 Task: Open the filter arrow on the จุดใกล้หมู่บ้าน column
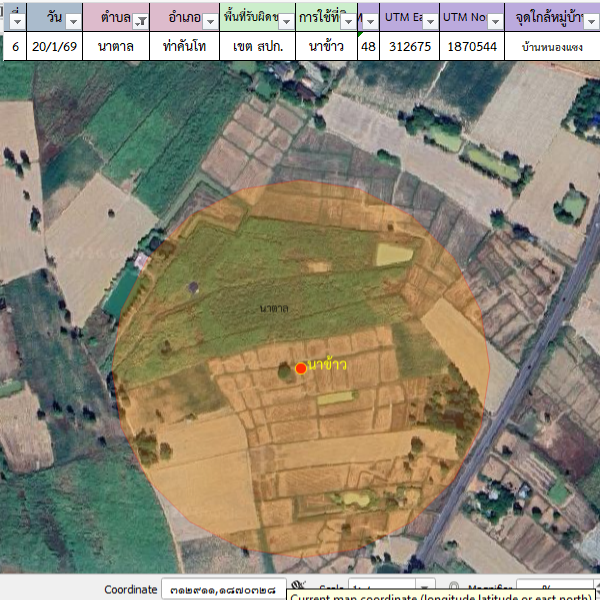pyautogui.click(x=592, y=20)
